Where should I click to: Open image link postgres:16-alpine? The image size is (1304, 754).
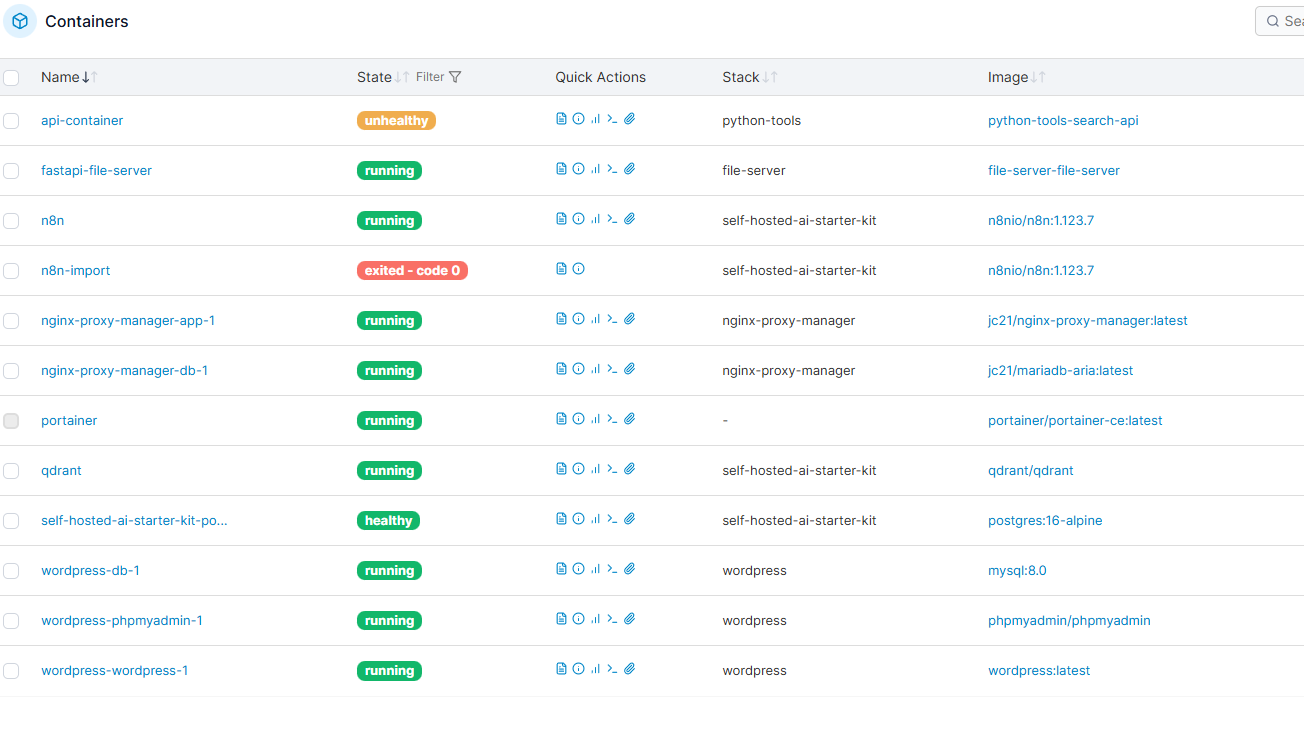pos(1045,521)
